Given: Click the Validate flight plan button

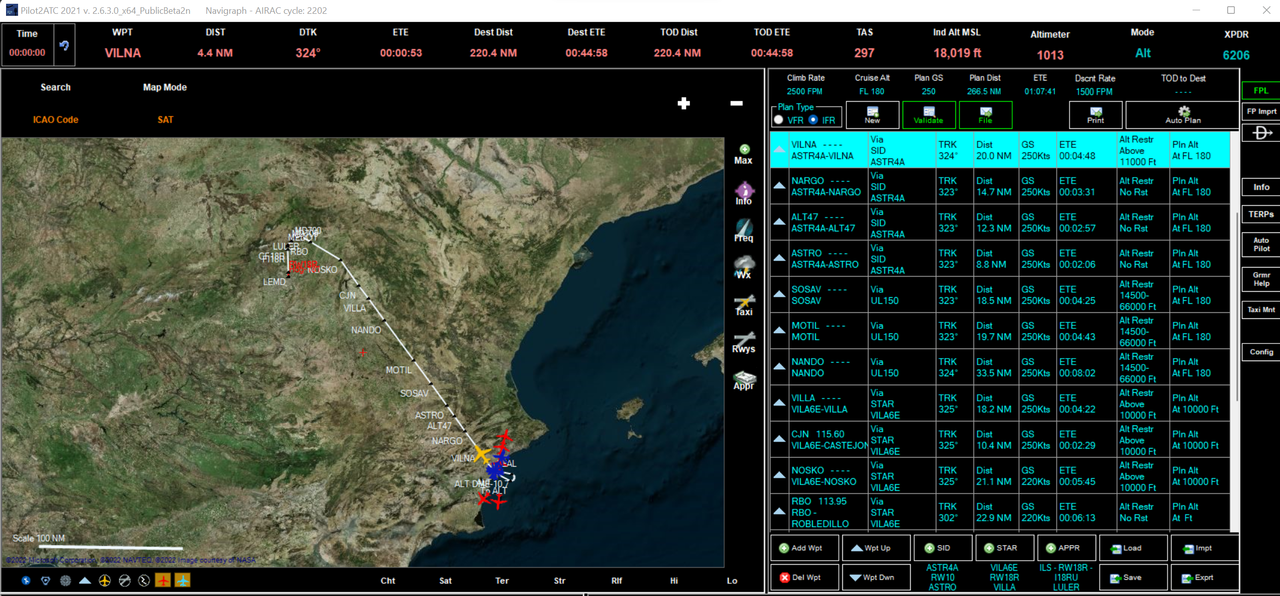Looking at the screenshot, I should 928,115.
